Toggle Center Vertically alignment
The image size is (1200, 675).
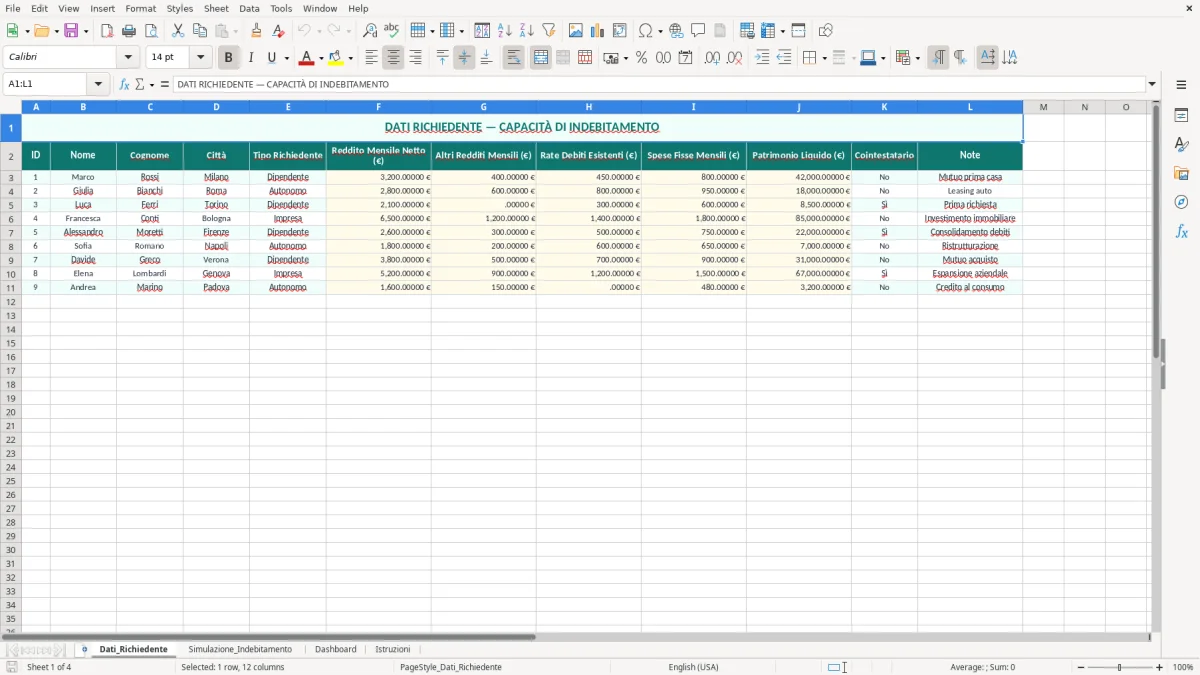click(x=464, y=58)
